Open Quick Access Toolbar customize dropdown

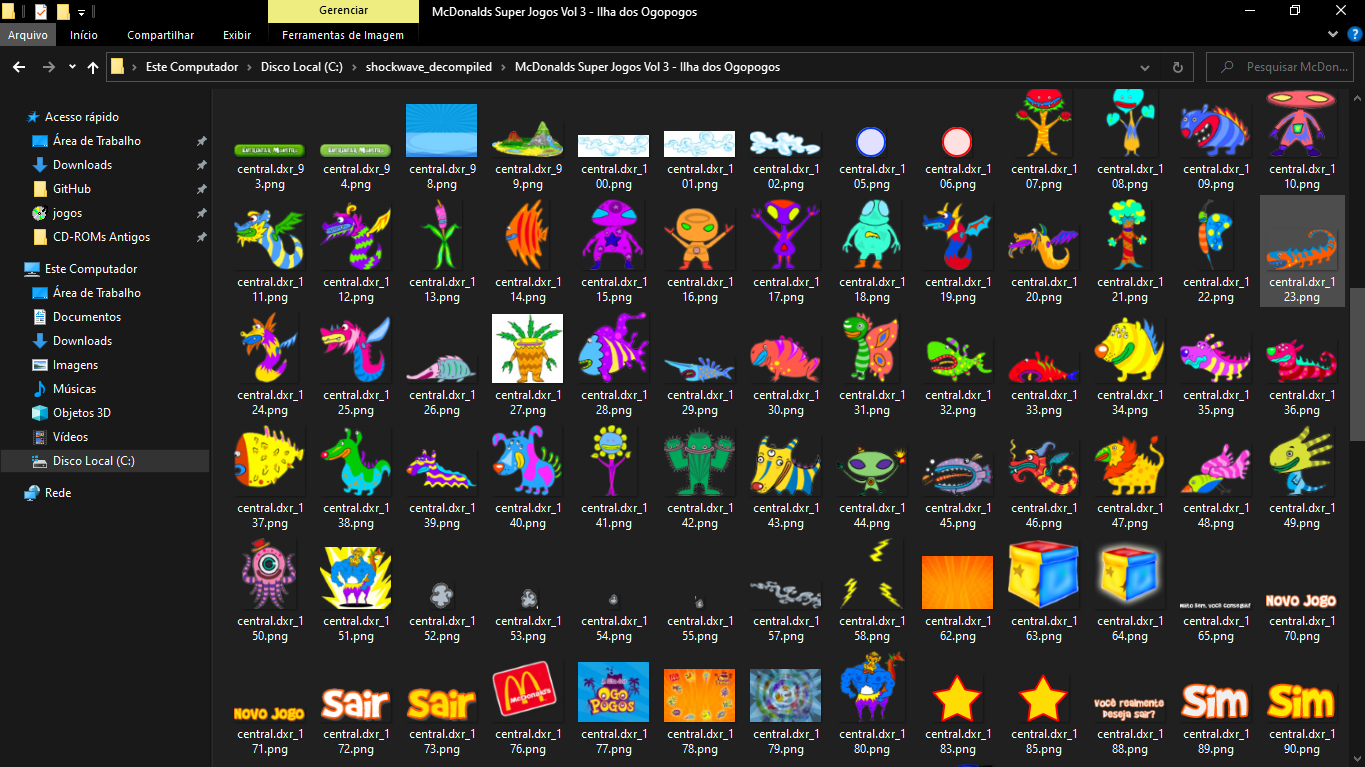click(81, 12)
